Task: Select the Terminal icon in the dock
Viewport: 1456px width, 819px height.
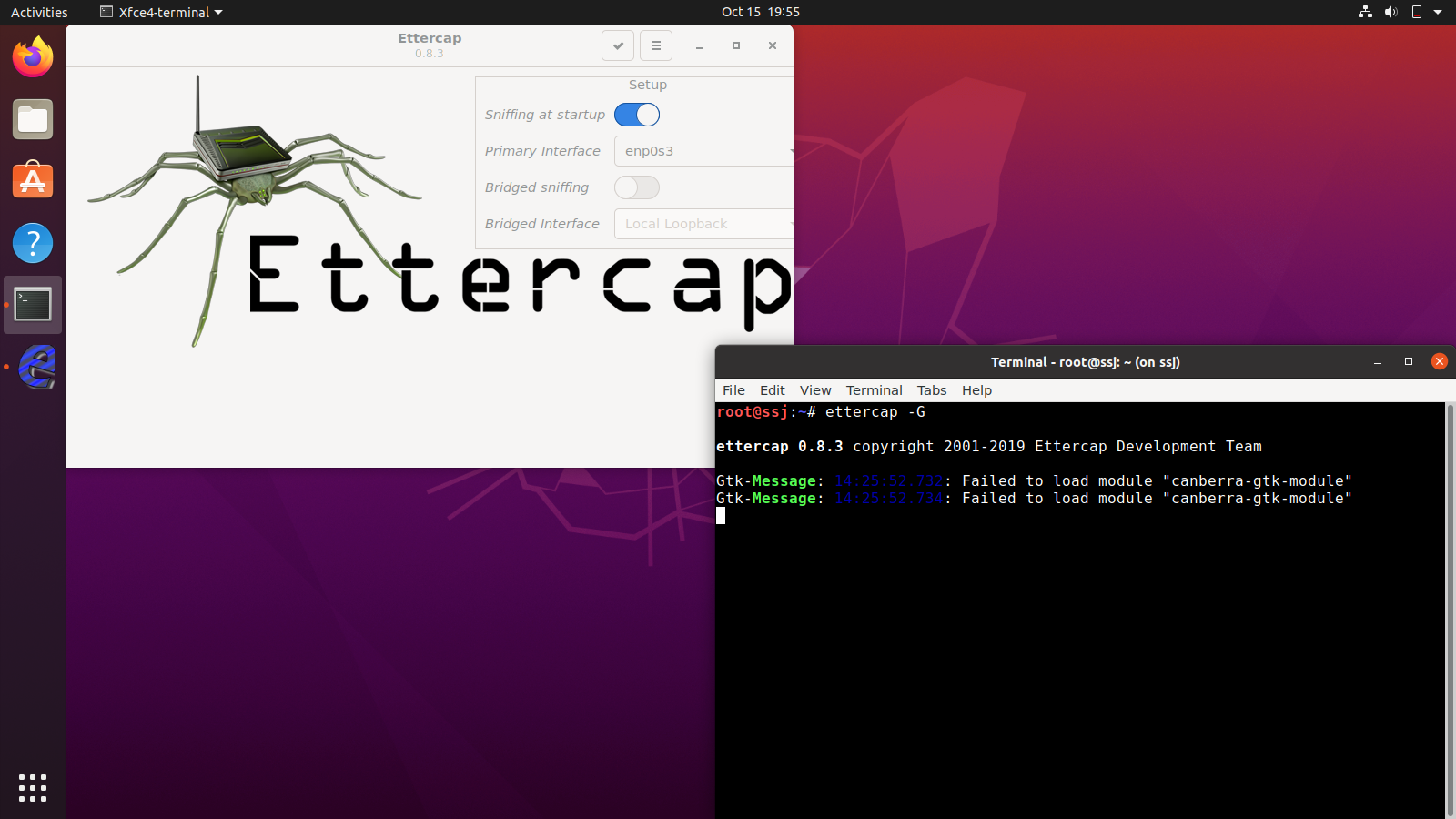Action: (33, 305)
